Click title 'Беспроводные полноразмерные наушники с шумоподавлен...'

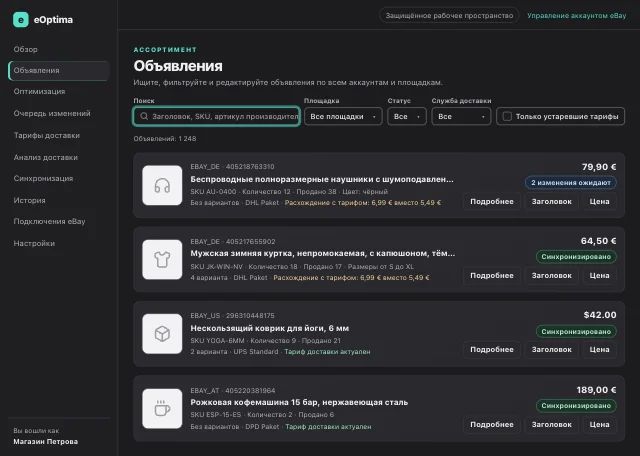click(x=322, y=179)
